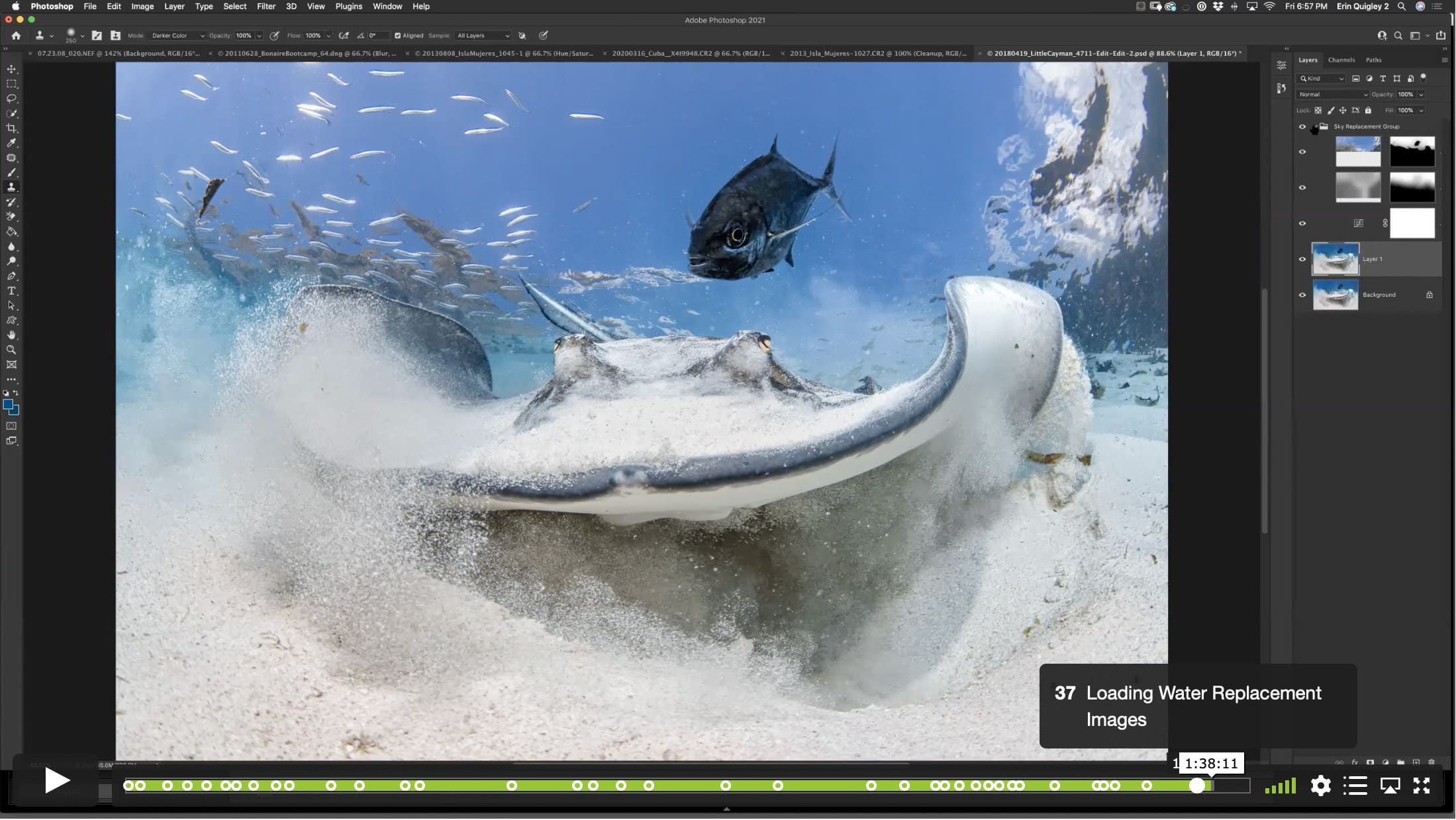Screen dimensions: 1456x820
Task: Toggle visibility of Layer 1
Action: click(1302, 260)
